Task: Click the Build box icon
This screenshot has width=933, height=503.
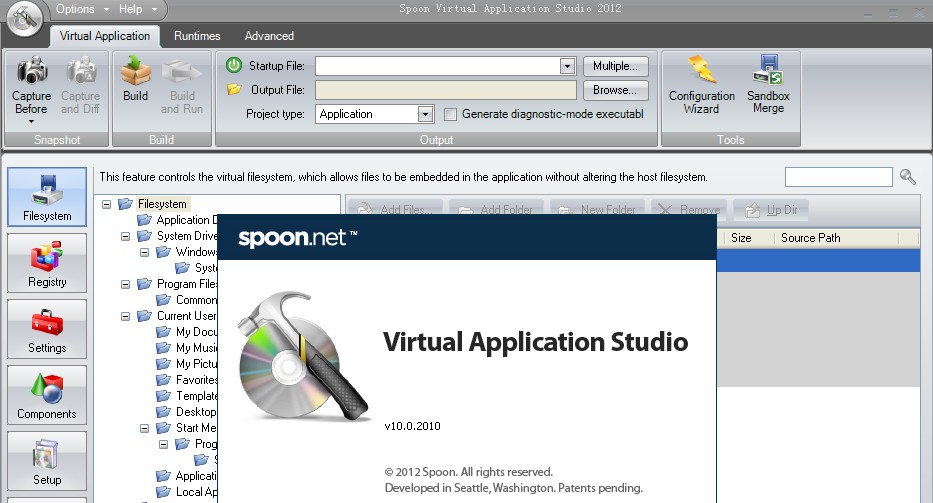Action: [136, 71]
